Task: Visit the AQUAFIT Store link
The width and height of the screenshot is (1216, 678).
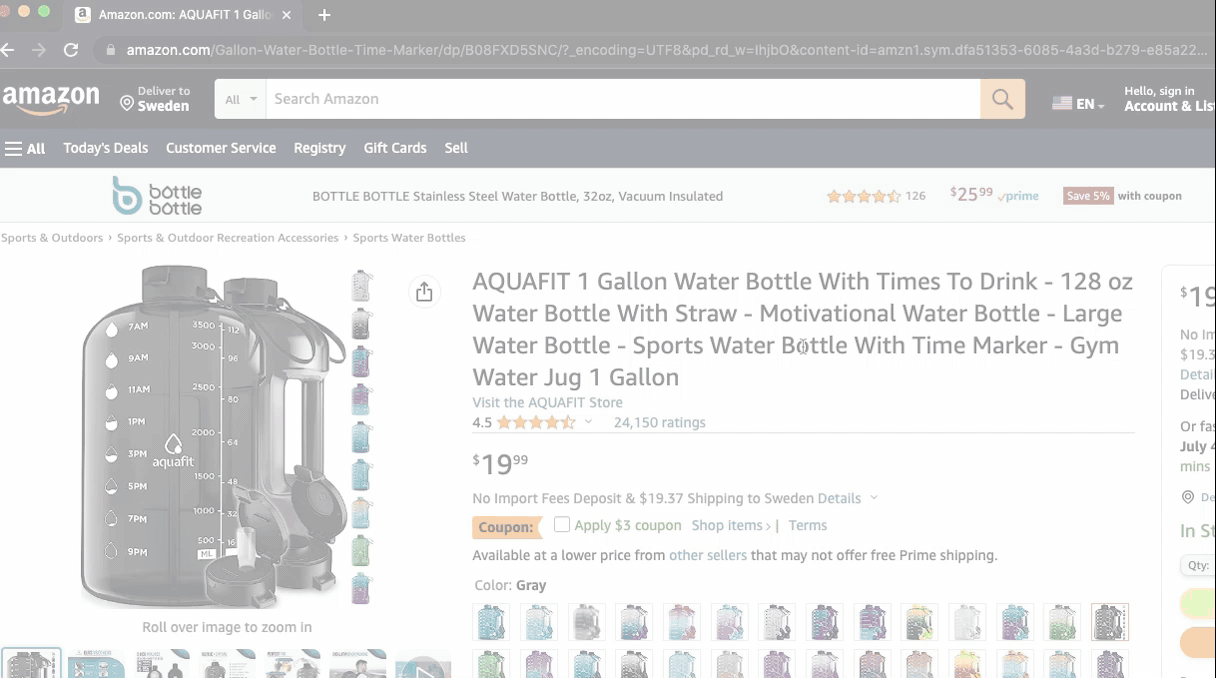Action: [547, 402]
